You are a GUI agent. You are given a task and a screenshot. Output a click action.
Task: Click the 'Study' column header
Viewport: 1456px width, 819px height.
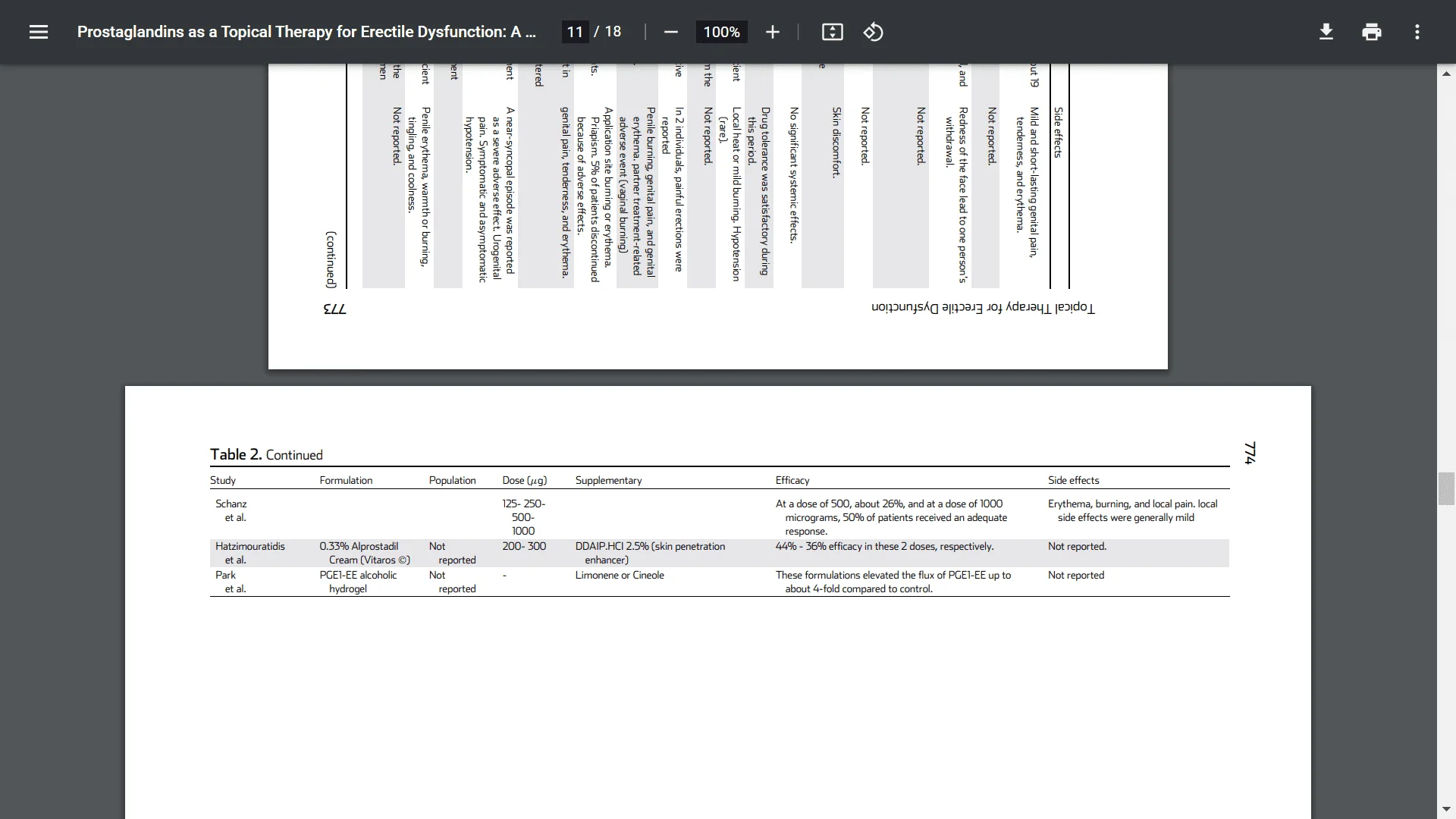tap(223, 480)
